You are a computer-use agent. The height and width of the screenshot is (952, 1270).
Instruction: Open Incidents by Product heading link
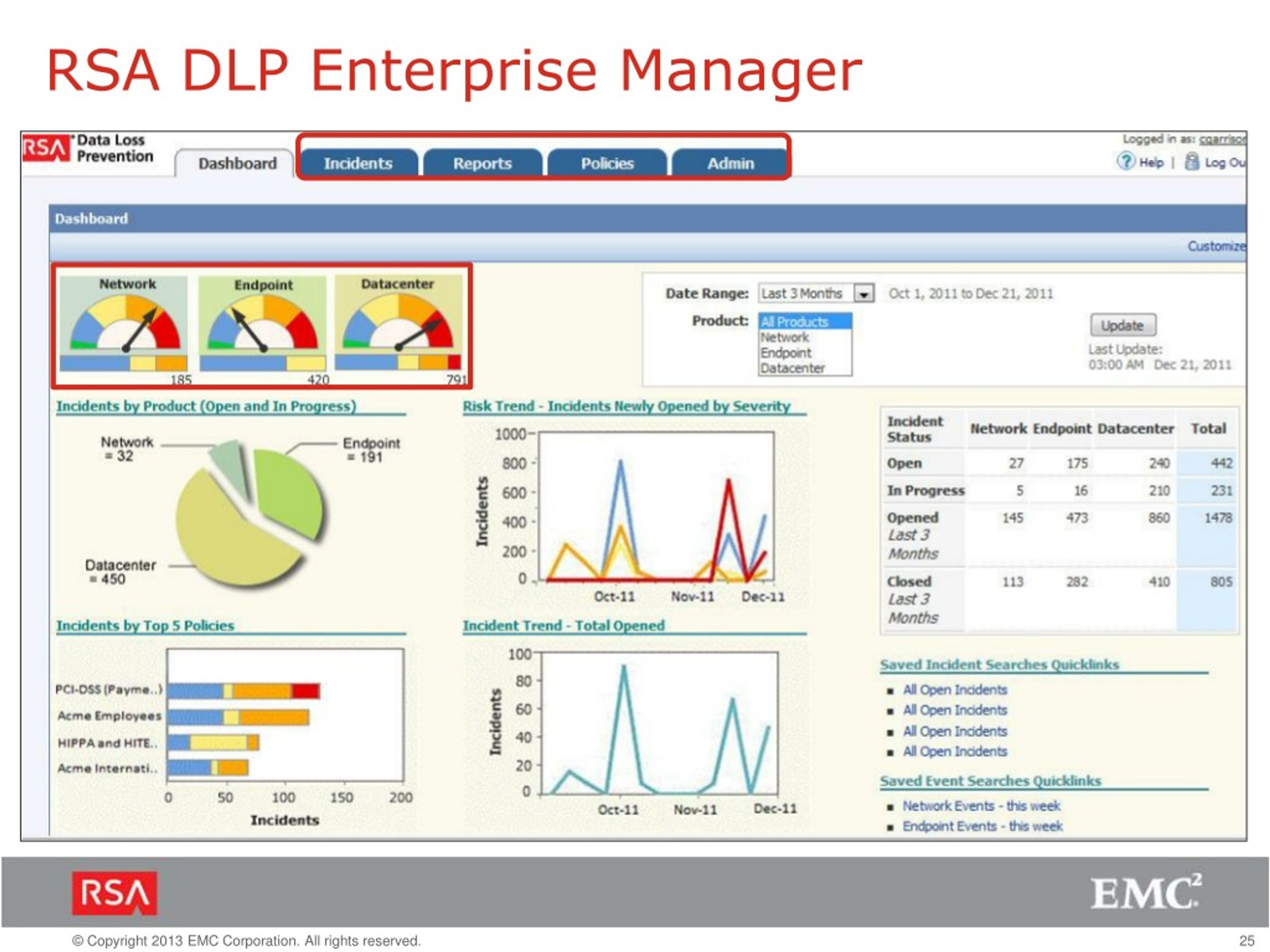click(x=206, y=406)
